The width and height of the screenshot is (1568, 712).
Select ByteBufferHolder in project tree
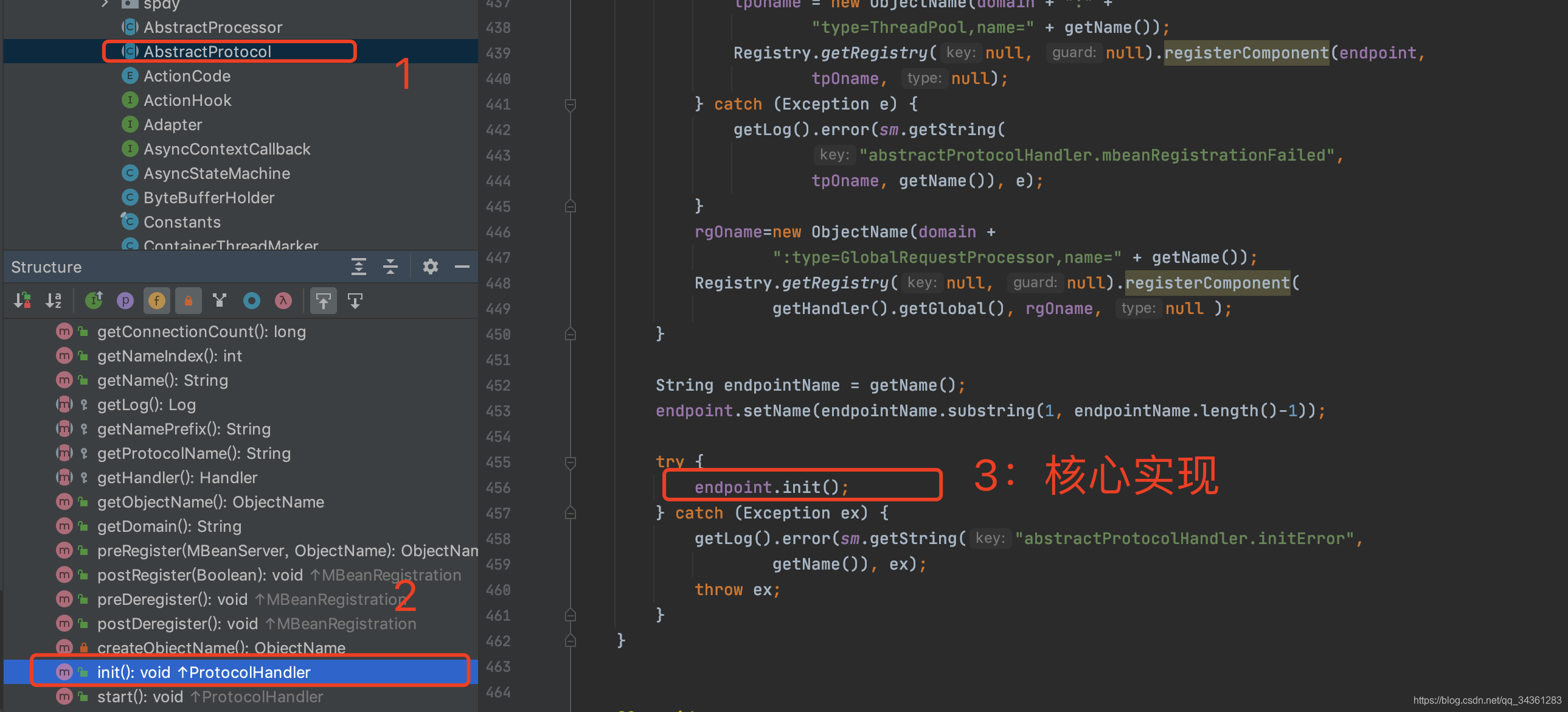(x=240, y=198)
